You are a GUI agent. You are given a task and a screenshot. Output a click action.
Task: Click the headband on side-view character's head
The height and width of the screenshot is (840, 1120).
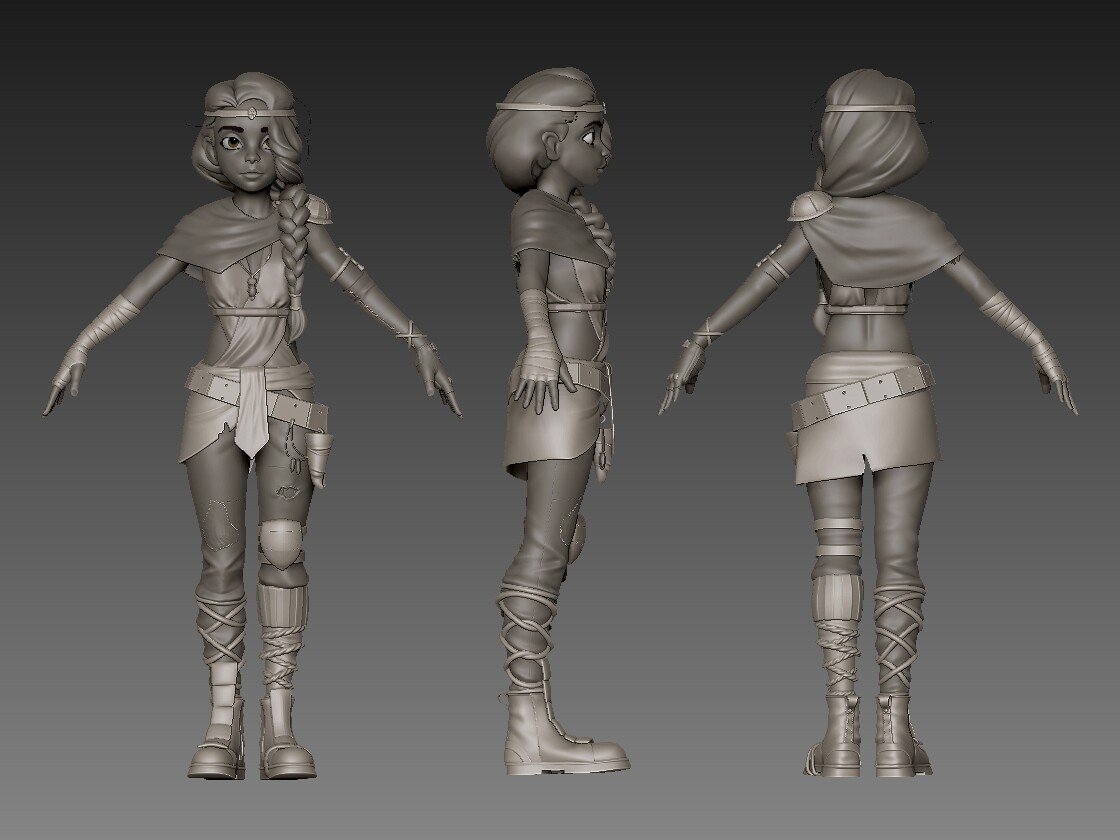click(x=551, y=106)
